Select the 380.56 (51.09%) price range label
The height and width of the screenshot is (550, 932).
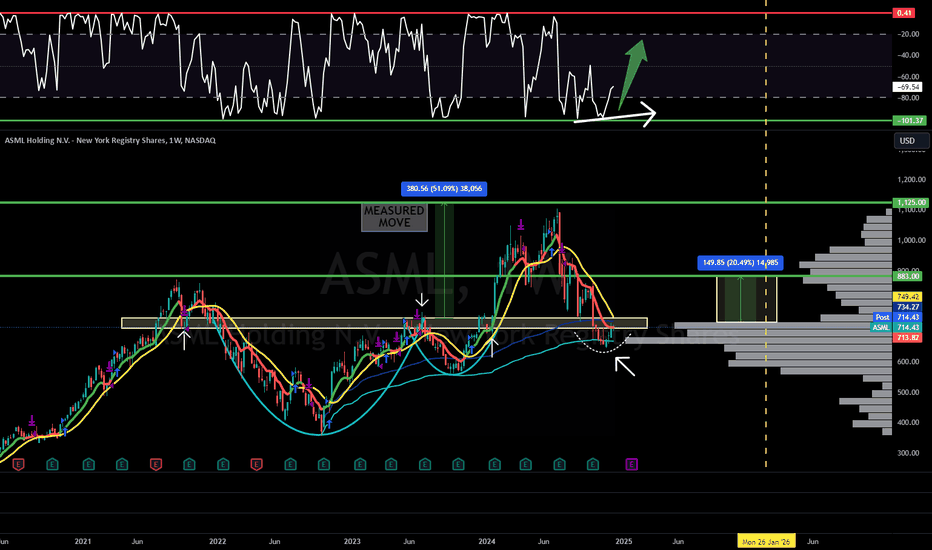444,188
